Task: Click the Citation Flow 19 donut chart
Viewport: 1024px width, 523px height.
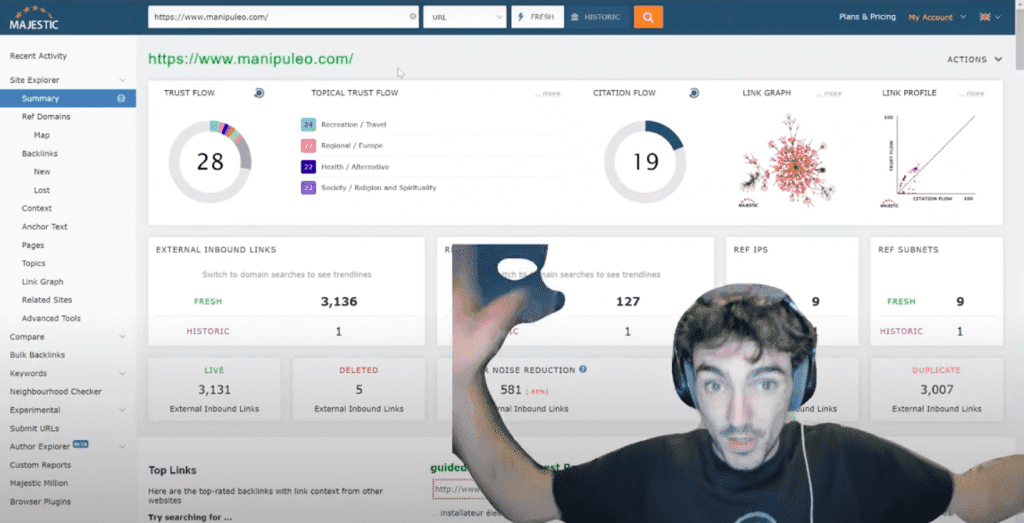Action: tap(645, 162)
